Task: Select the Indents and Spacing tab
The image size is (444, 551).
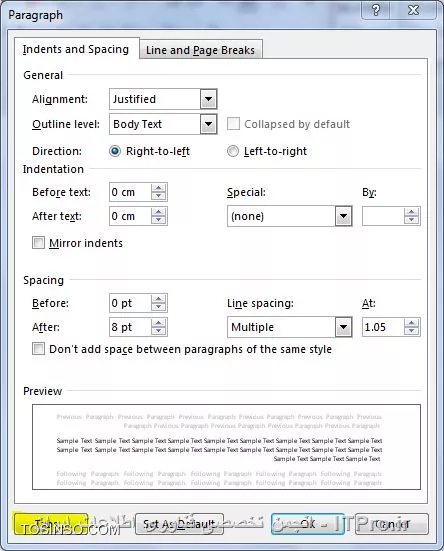Action: 76,49
